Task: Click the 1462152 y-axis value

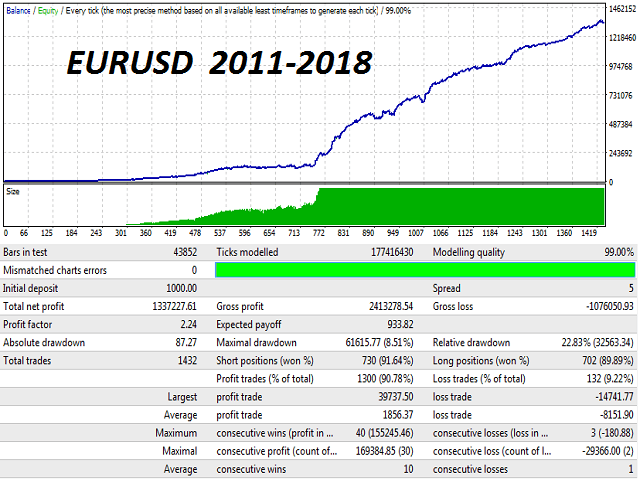Action: [x=622, y=9]
